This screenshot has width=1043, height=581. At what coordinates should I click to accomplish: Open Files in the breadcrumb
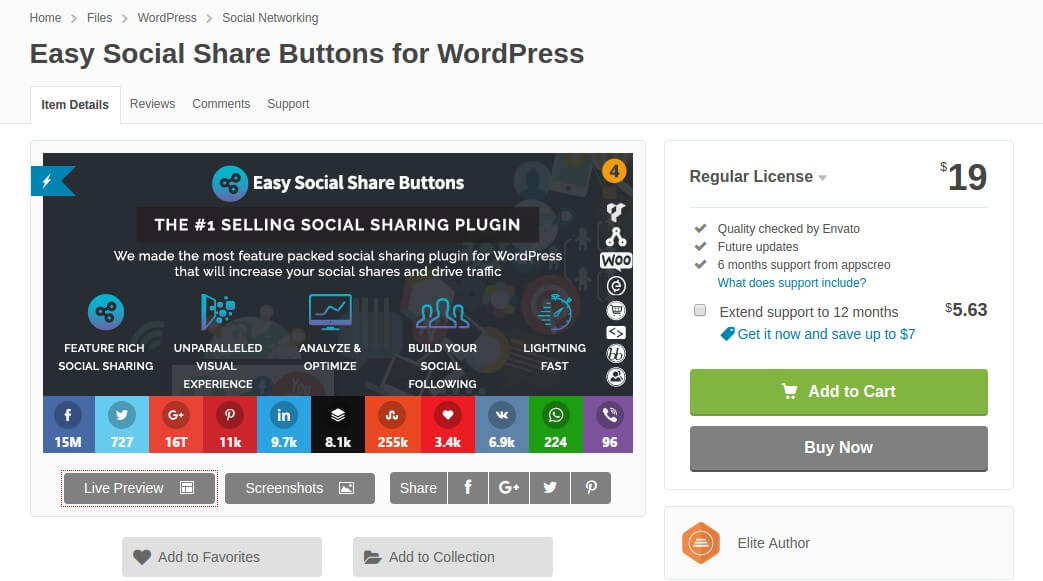click(99, 18)
